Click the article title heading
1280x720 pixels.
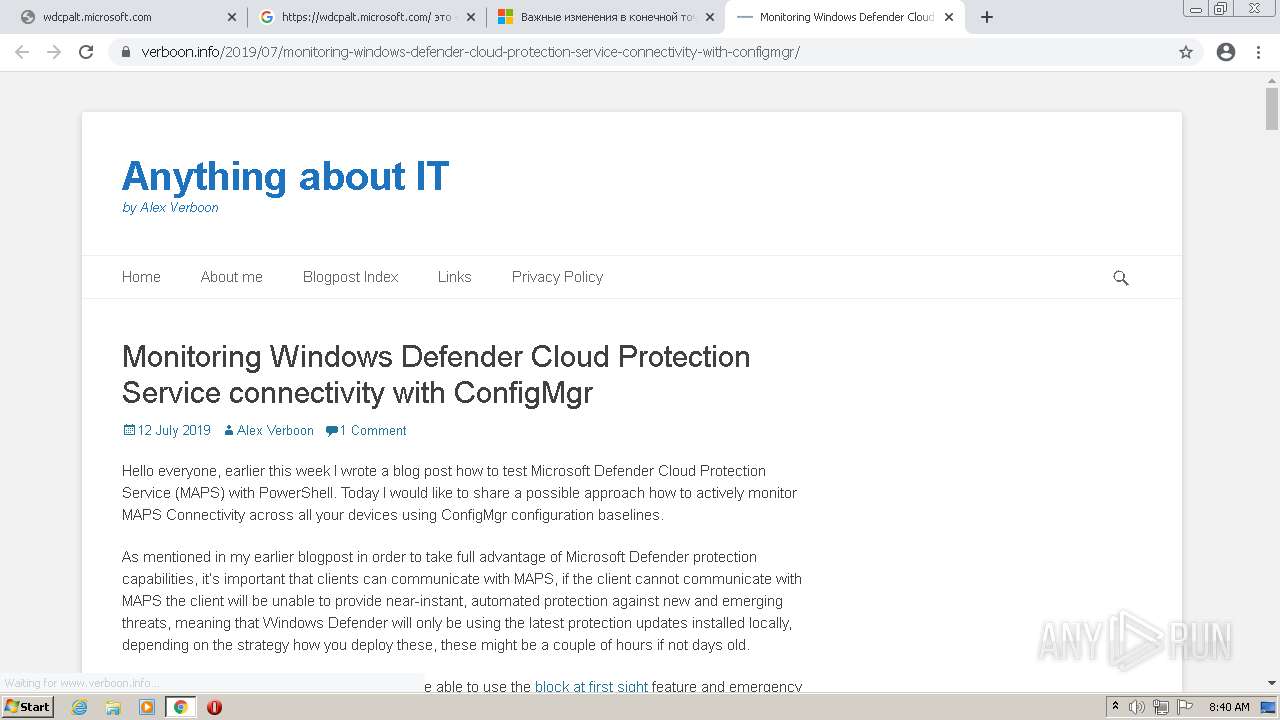pos(436,374)
